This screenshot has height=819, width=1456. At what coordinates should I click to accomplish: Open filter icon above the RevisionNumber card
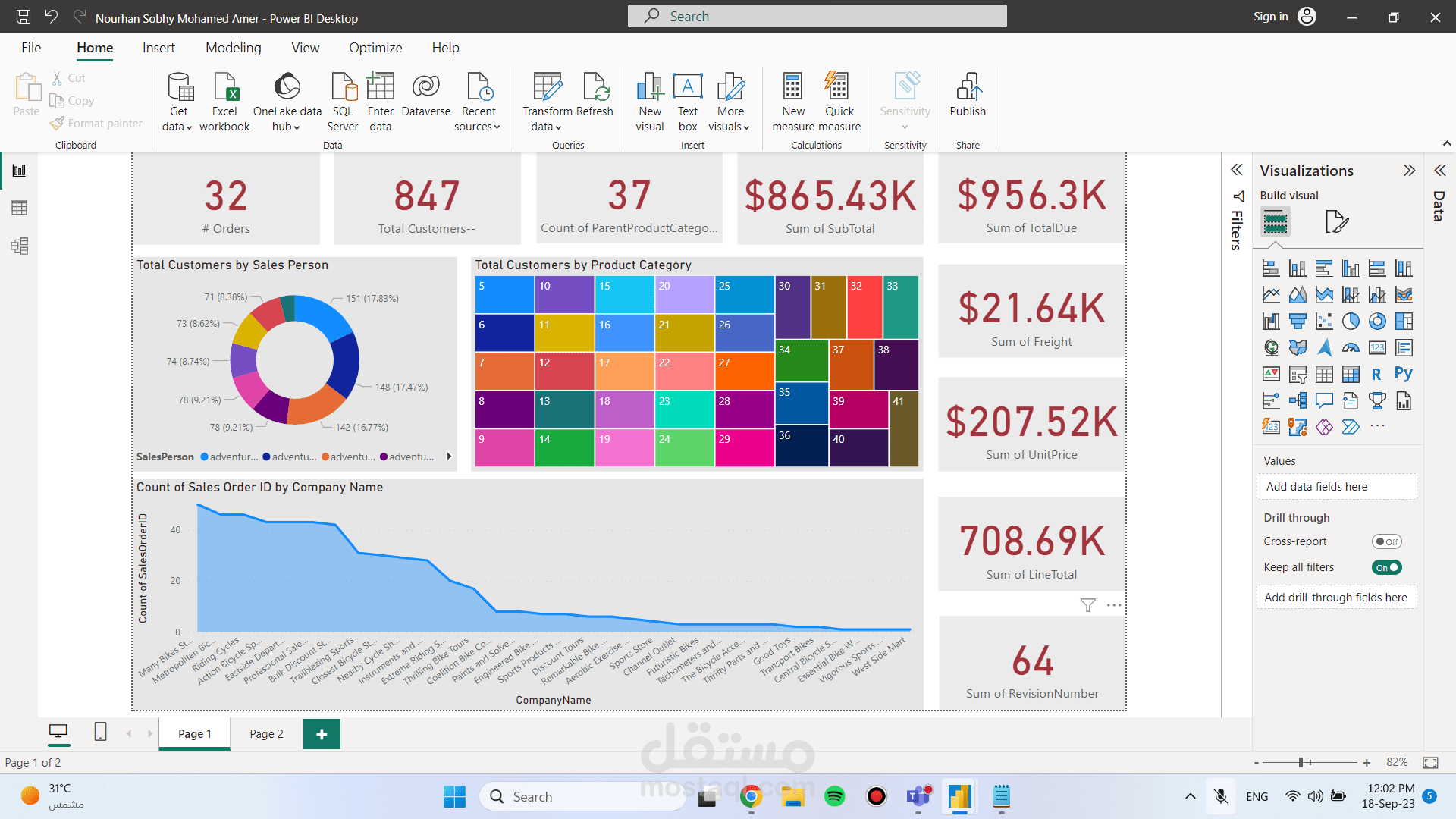click(x=1087, y=605)
